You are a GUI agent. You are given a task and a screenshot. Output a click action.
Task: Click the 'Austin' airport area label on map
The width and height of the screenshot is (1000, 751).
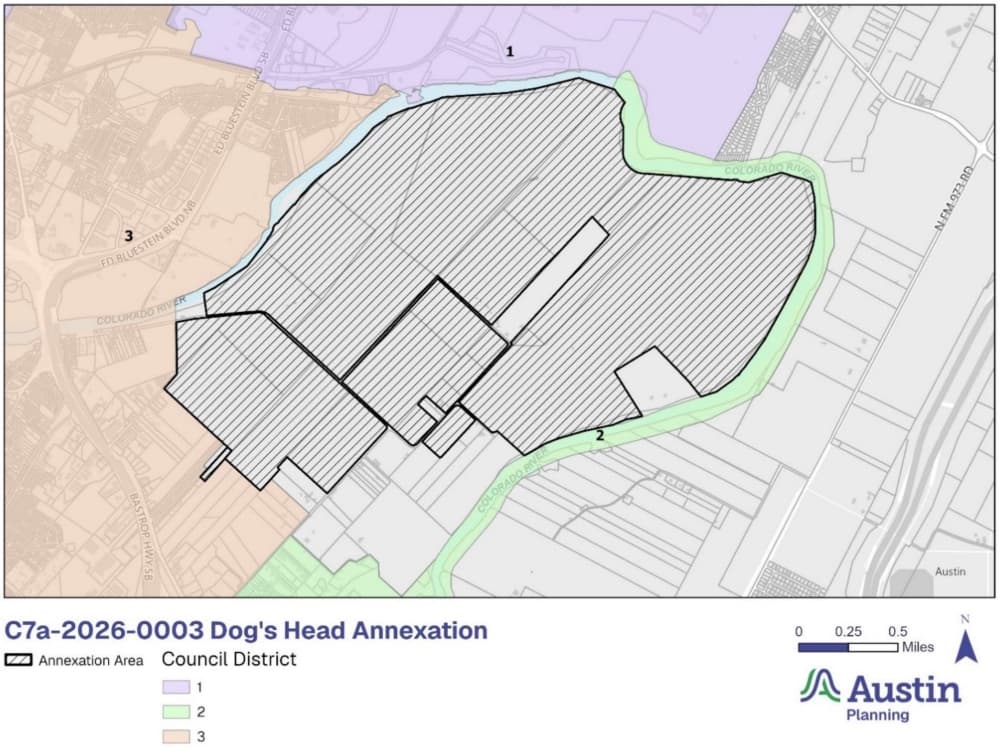(x=950, y=571)
